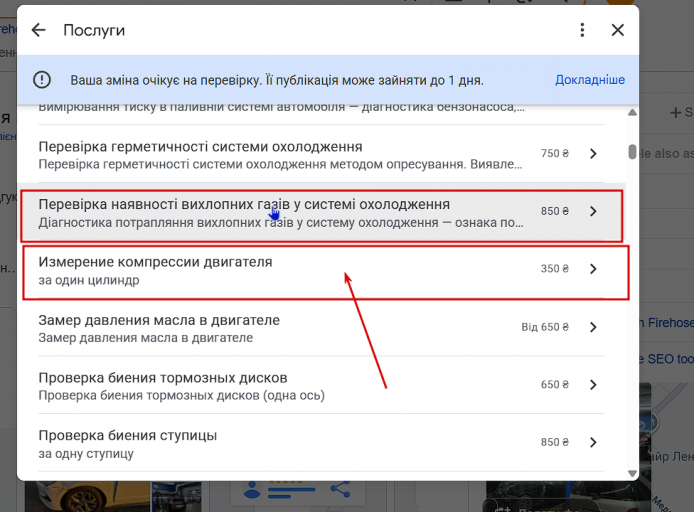Expand chevron for Перевірка герметичності системи охолодження
The width and height of the screenshot is (694, 512).
click(594, 154)
